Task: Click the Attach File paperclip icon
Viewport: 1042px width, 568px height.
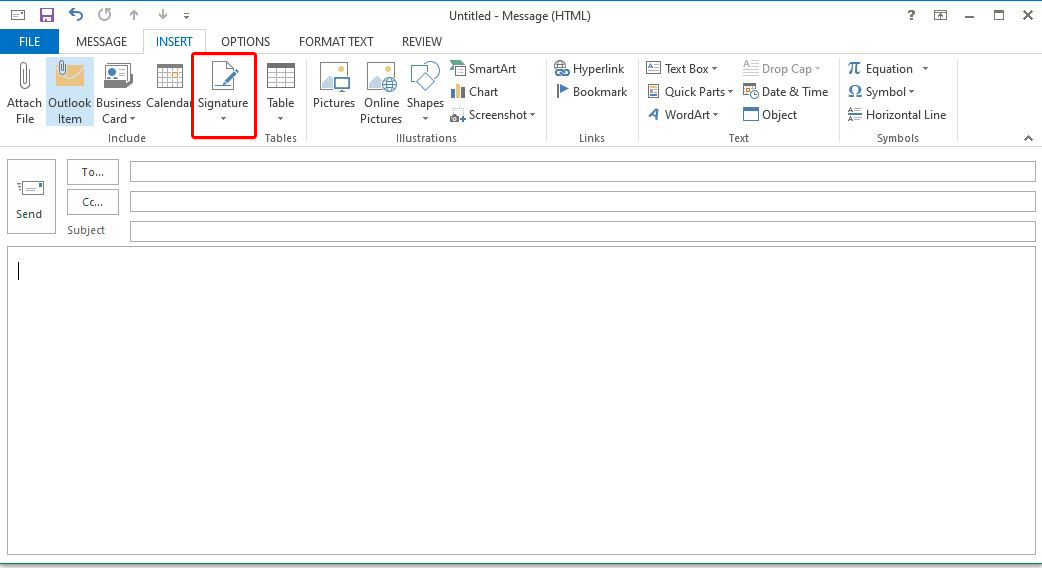Action: tap(25, 76)
